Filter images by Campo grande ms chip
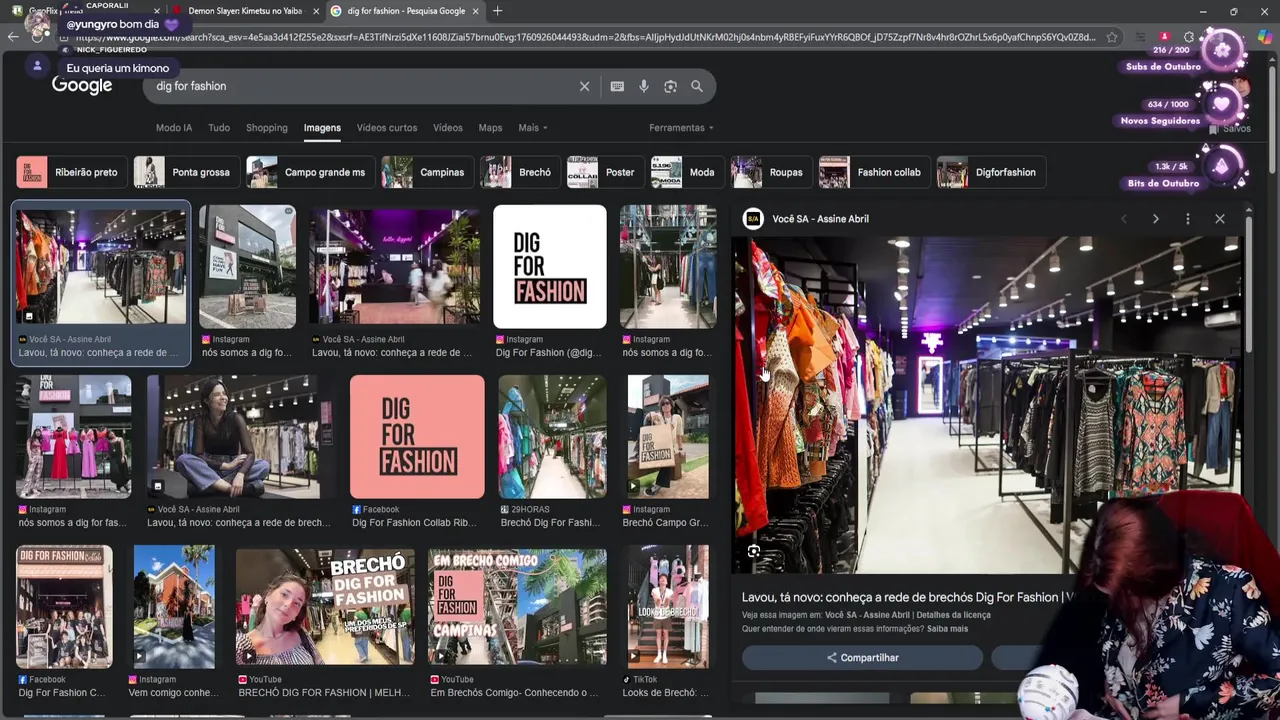Viewport: 1280px width, 720px height. (311, 172)
